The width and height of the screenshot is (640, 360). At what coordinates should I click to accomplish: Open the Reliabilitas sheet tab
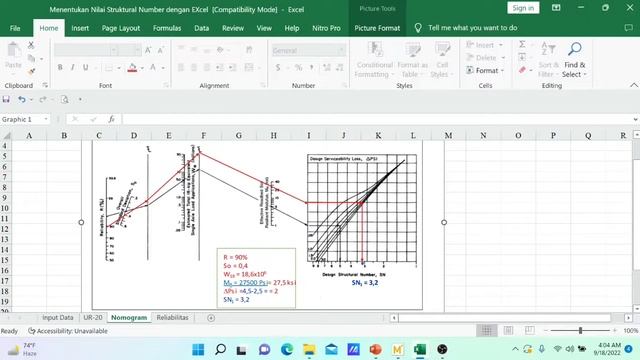coord(172,318)
